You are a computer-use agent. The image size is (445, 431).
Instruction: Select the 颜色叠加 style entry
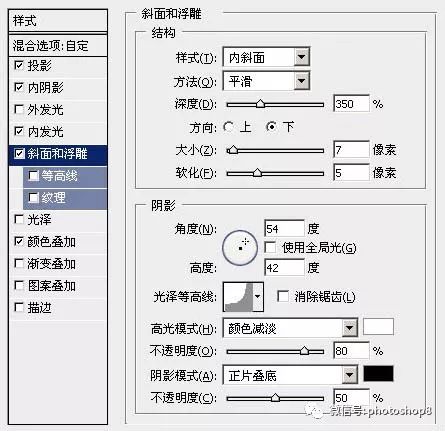coord(58,242)
